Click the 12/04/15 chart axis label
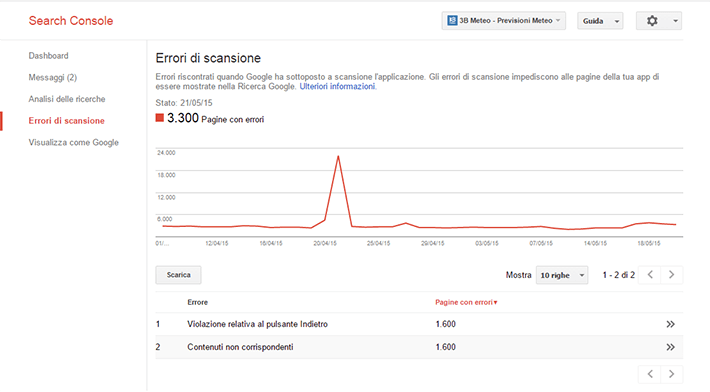This screenshot has height=392, width=710. click(x=216, y=244)
